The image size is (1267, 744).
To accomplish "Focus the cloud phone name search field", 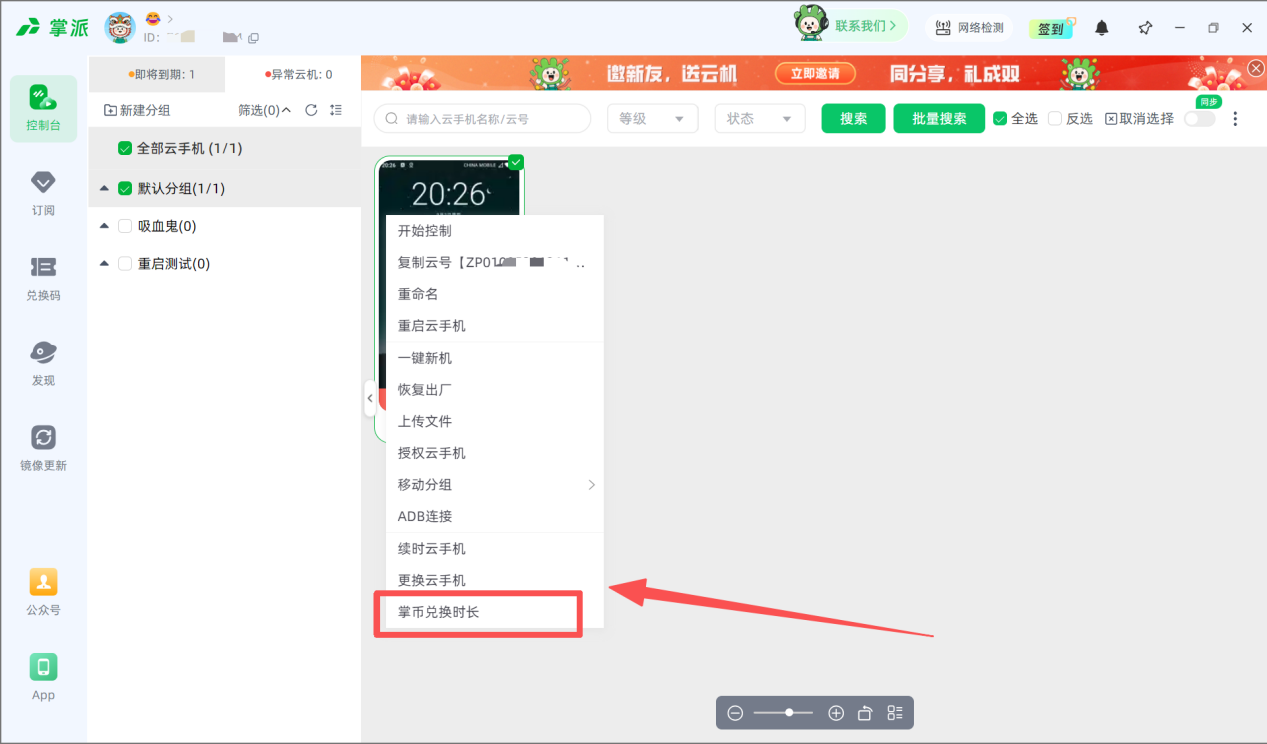I will 482,118.
